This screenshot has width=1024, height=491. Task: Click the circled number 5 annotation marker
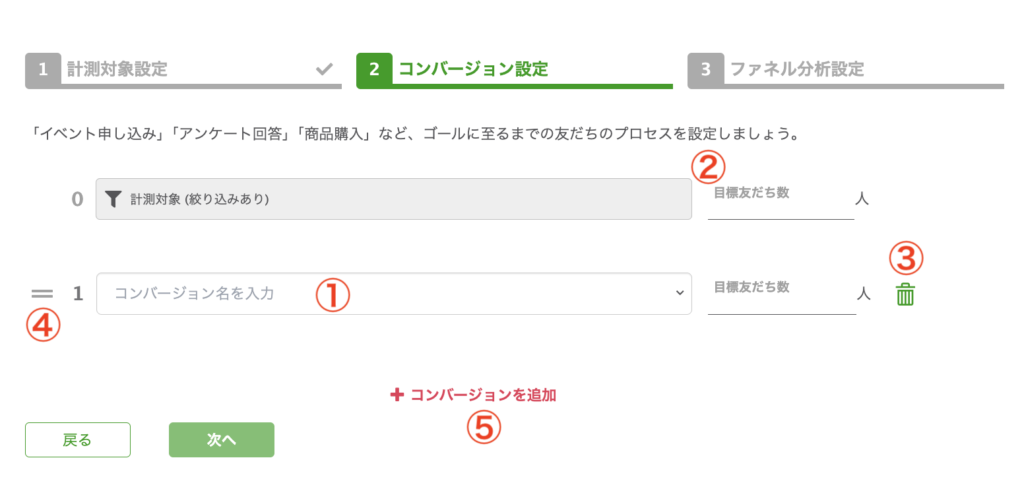point(483,428)
